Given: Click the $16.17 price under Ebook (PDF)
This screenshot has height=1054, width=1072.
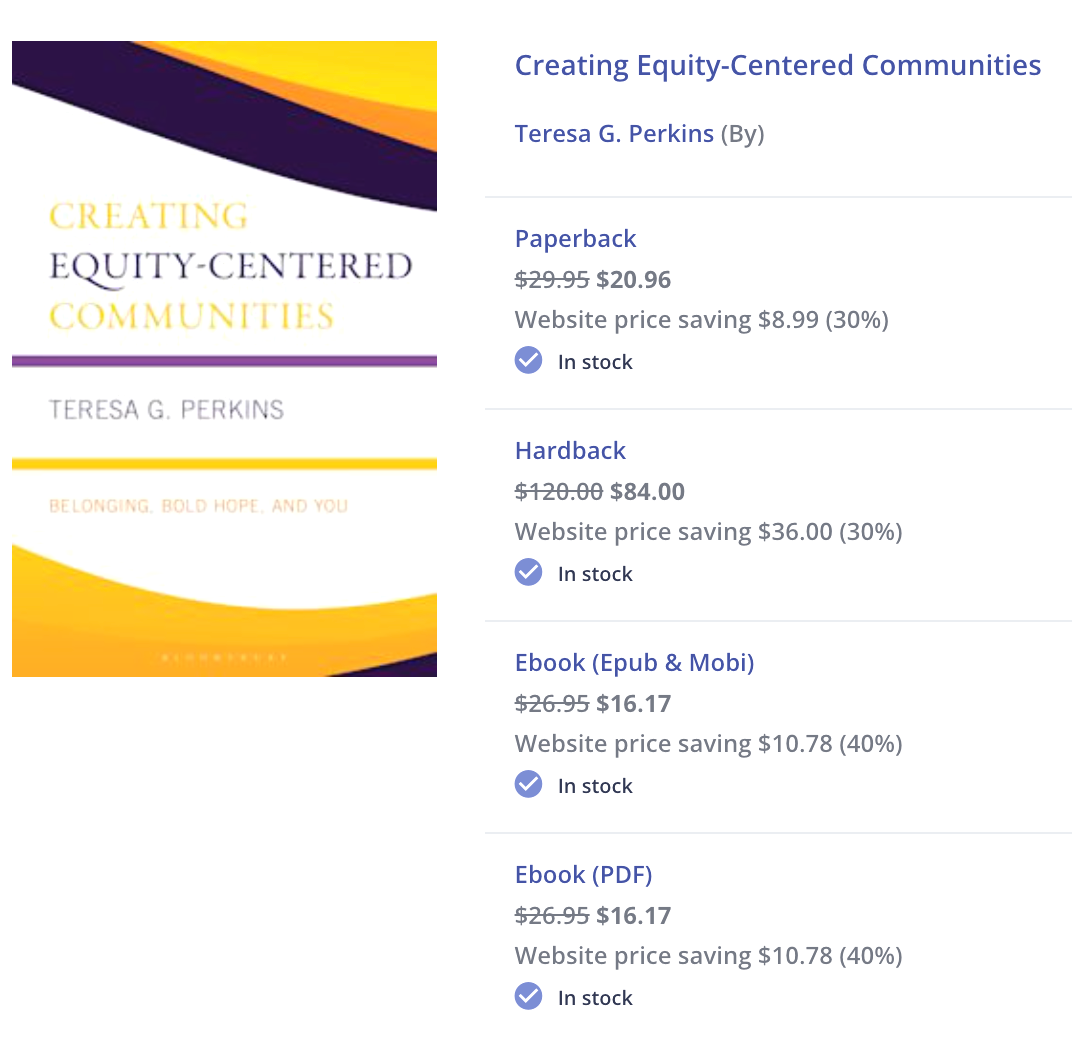Looking at the screenshot, I should tap(633, 916).
